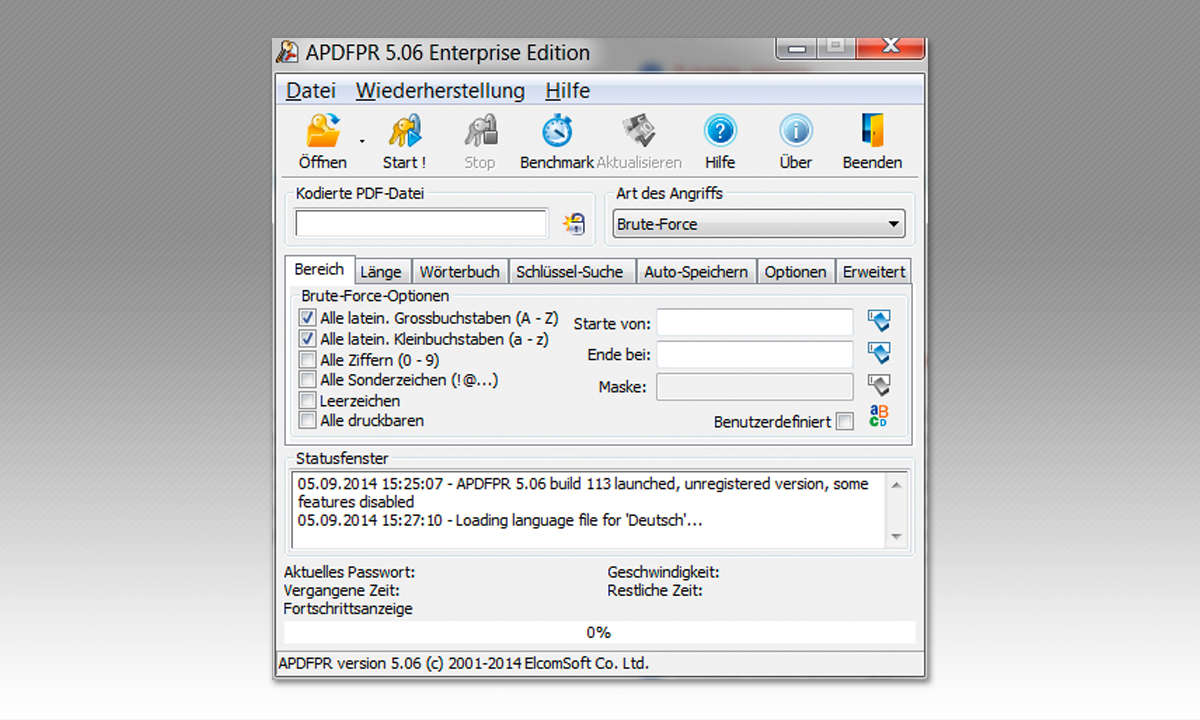Click the 'Fortschrittsanzeige' label
1200x720 pixels.
point(348,609)
